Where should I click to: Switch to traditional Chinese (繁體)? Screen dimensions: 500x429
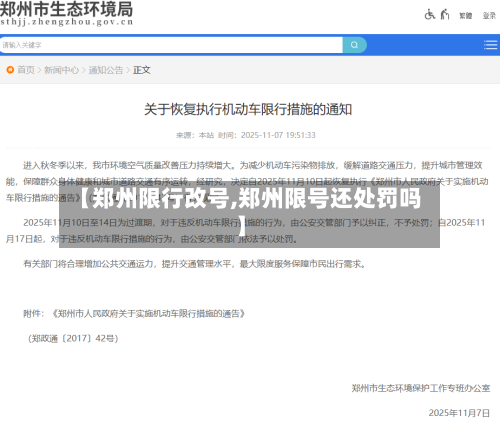466,16
